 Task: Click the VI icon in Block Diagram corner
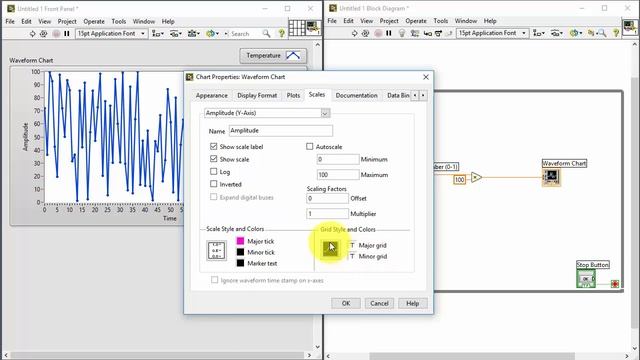[x=630, y=27]
